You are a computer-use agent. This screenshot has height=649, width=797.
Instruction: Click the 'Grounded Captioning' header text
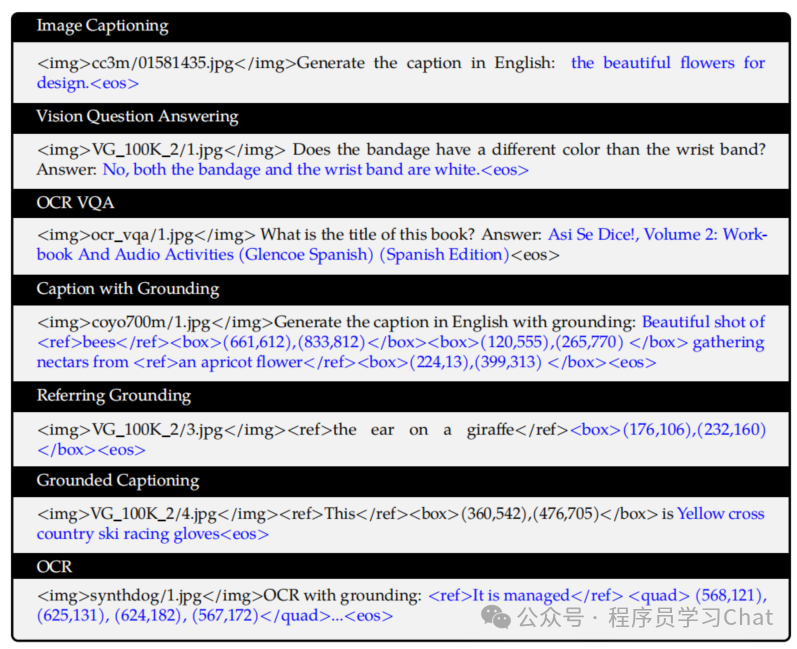(x=118, y=480)
